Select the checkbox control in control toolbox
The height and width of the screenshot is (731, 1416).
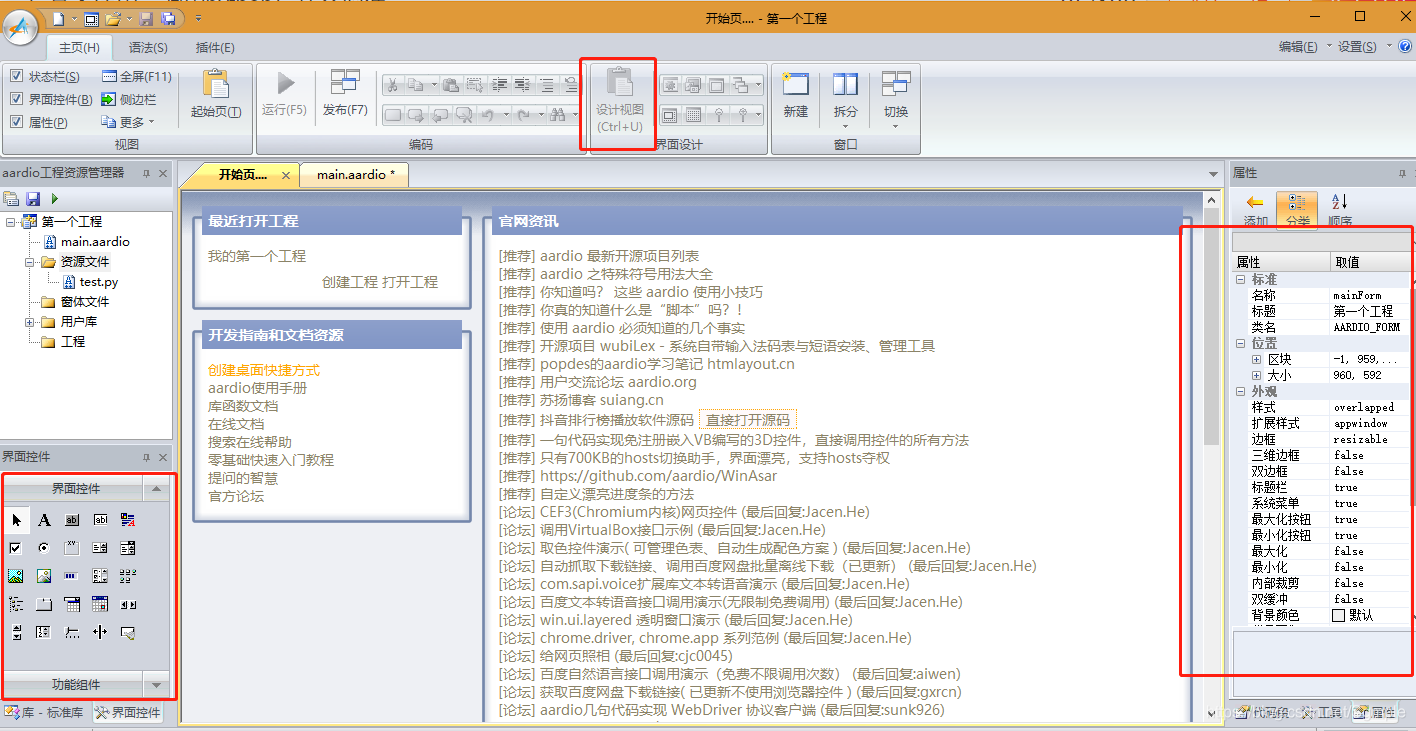pos(15,548)
